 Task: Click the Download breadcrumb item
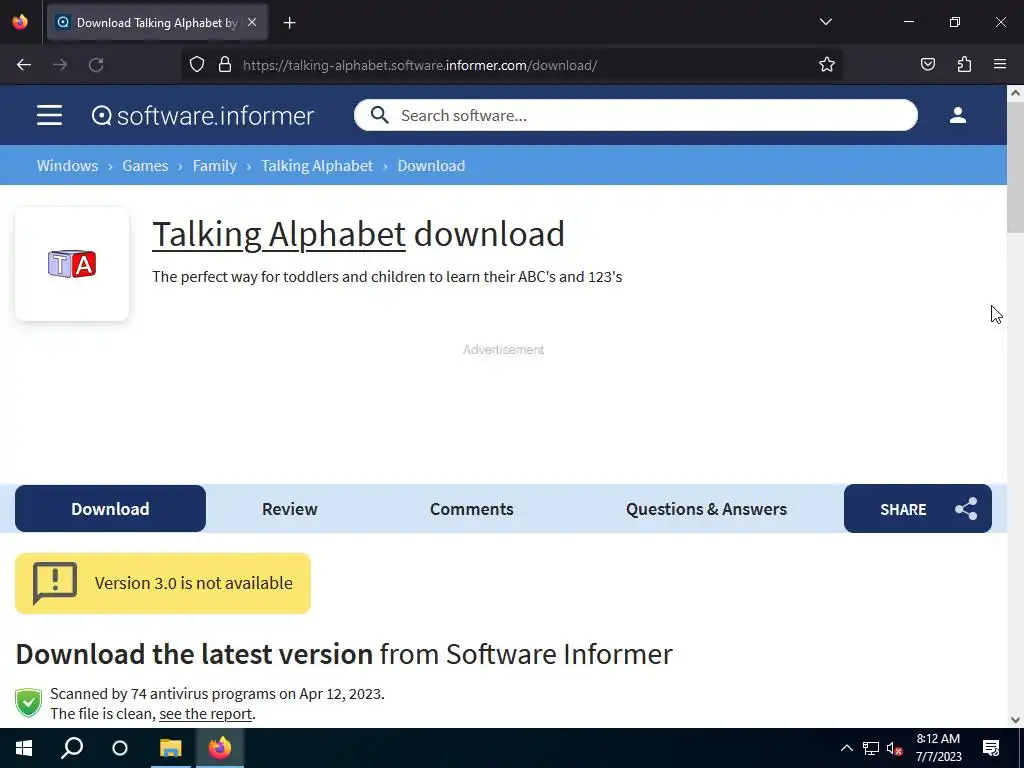(431, 166)
